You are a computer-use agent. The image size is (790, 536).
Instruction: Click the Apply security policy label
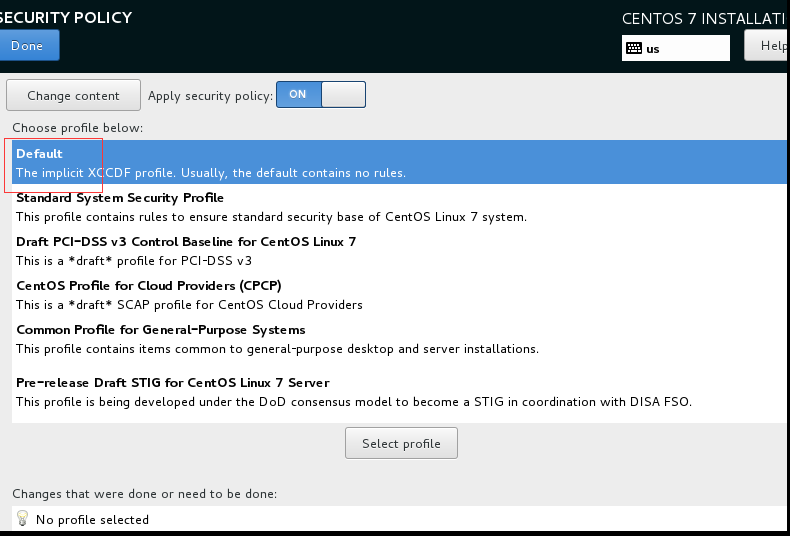tap(210, 96)
